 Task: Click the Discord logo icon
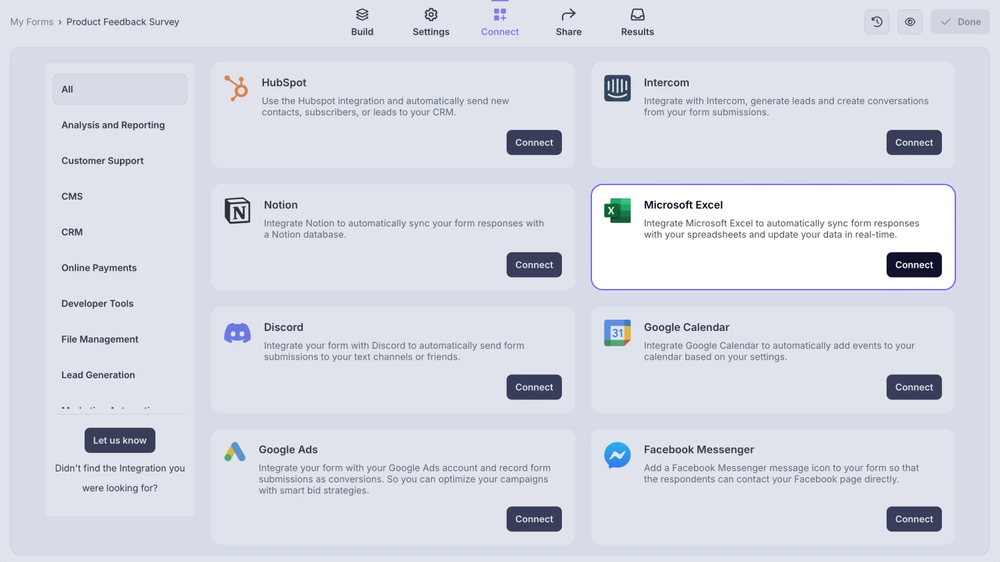[237, 333]
